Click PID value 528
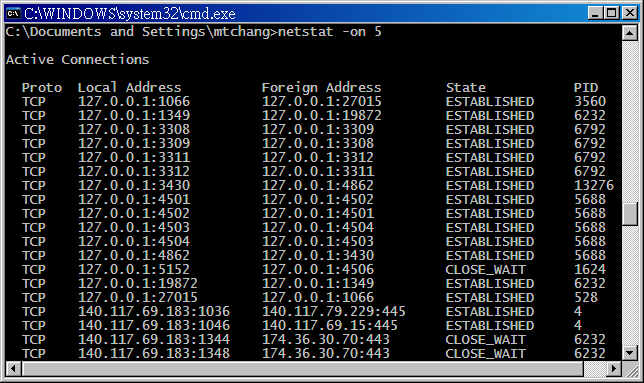Viewport: 644px width, 383px height. point(586,297)
